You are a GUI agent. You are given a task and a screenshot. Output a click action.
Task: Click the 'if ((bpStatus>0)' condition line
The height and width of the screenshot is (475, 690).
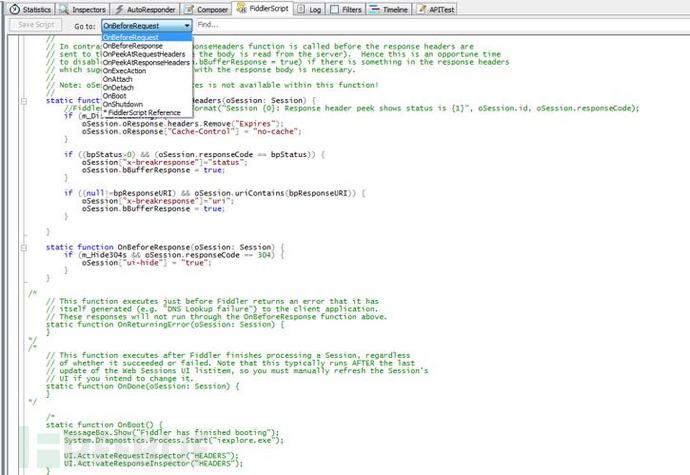click(x=195, y=155)
